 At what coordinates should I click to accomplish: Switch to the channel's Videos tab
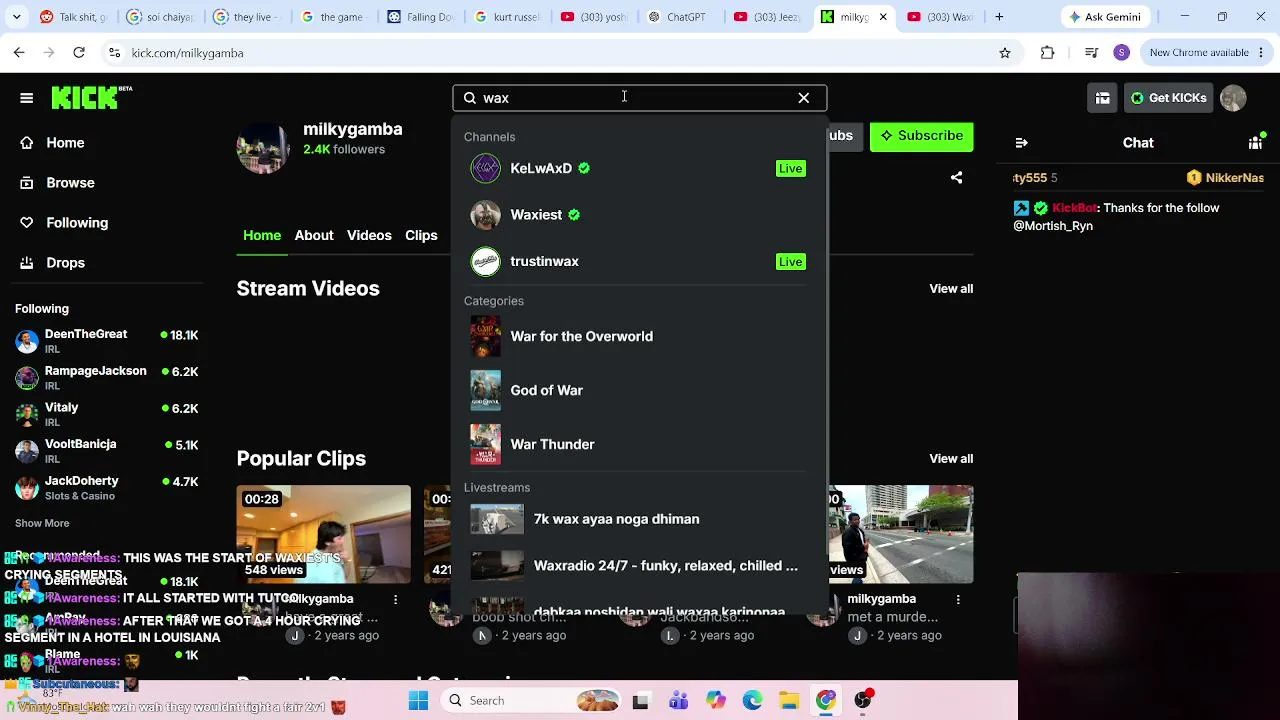pyautogui.click(x=369, y=235)
